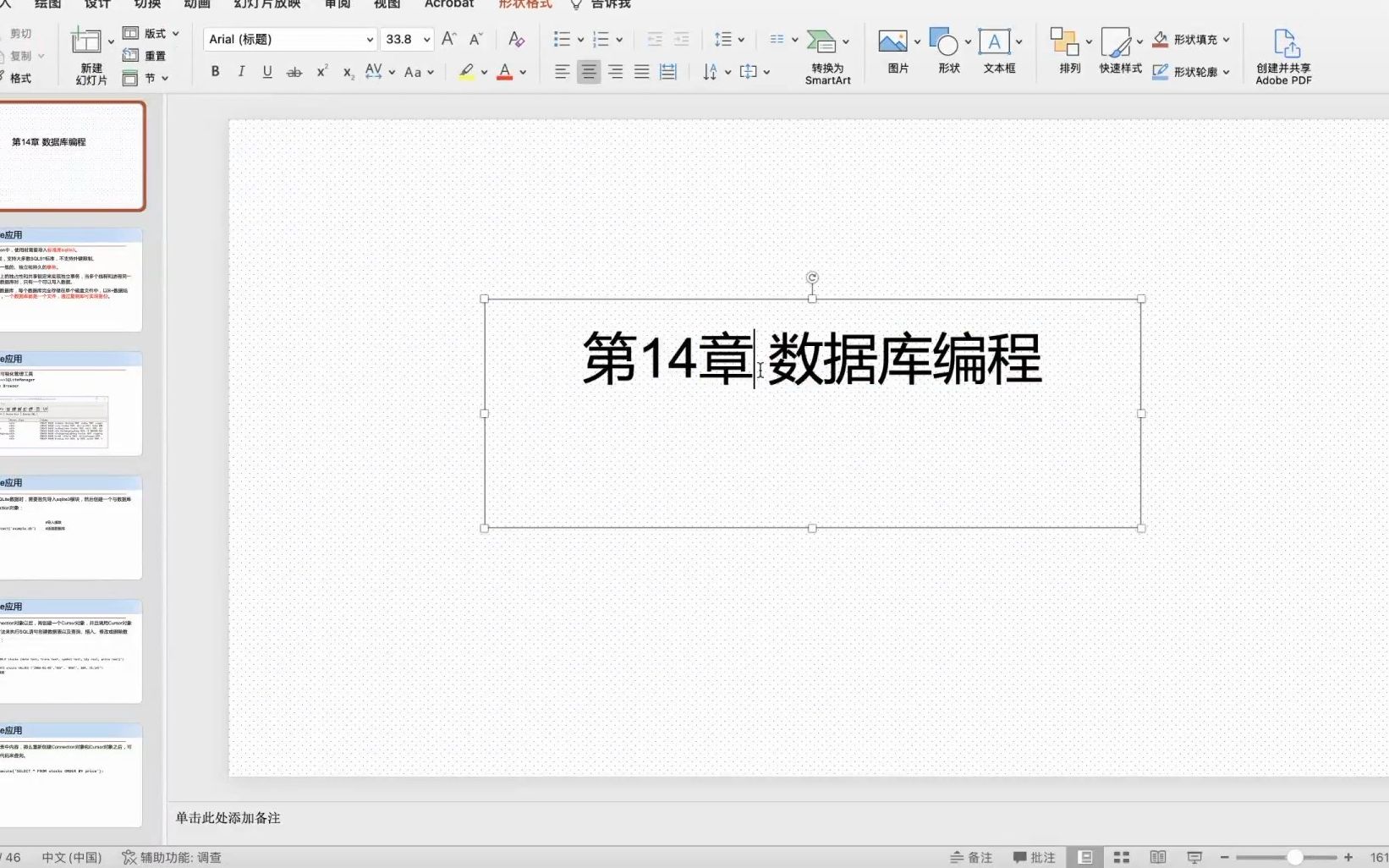Click accessibility 辅助功能: 调查 status
Image resolution: width=1389 pixels, height=868 pixels.
[172, 857]
